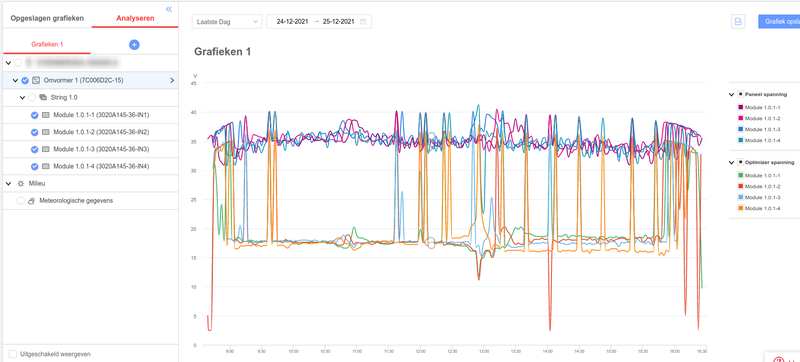Click the start date 24-12-2021

(292, 22)
